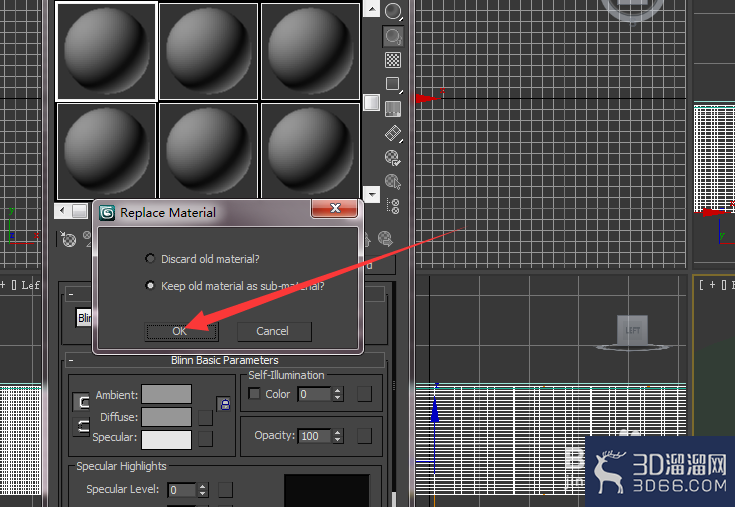Click the sample slots scroll down arrow
Screen dimensions: 735x507
tap(372, 194)
